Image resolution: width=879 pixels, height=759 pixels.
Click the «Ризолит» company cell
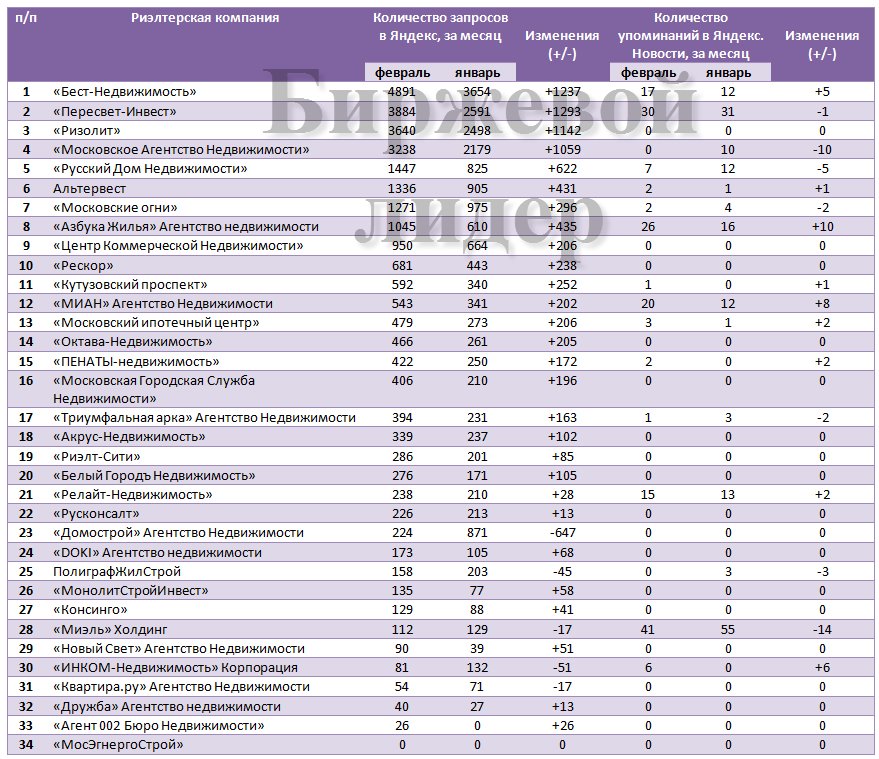click(86, 131)
